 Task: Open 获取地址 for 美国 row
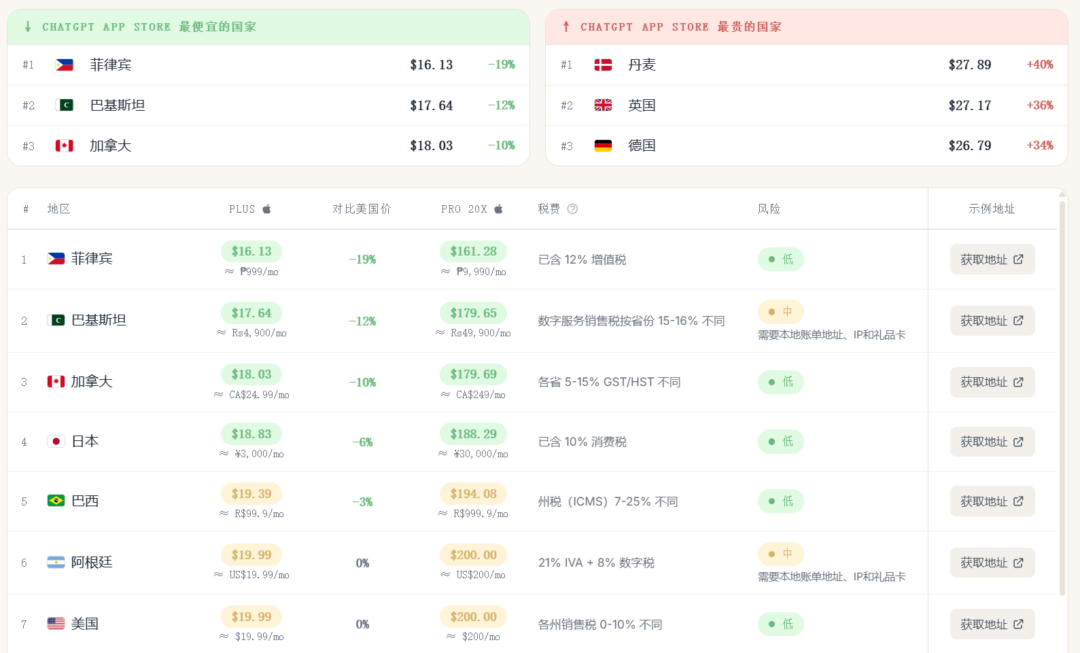pos(992,624)
